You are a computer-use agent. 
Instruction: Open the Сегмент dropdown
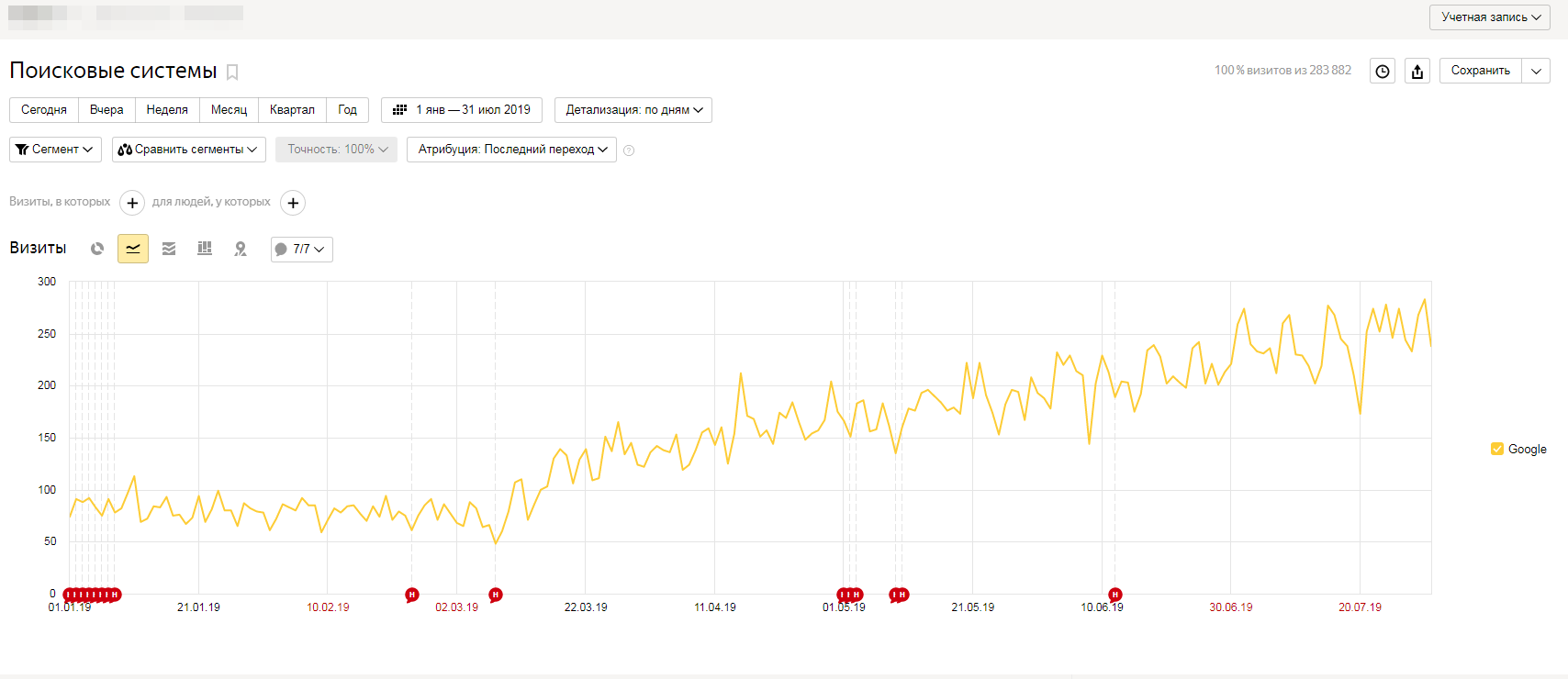(x=55, y=150)
